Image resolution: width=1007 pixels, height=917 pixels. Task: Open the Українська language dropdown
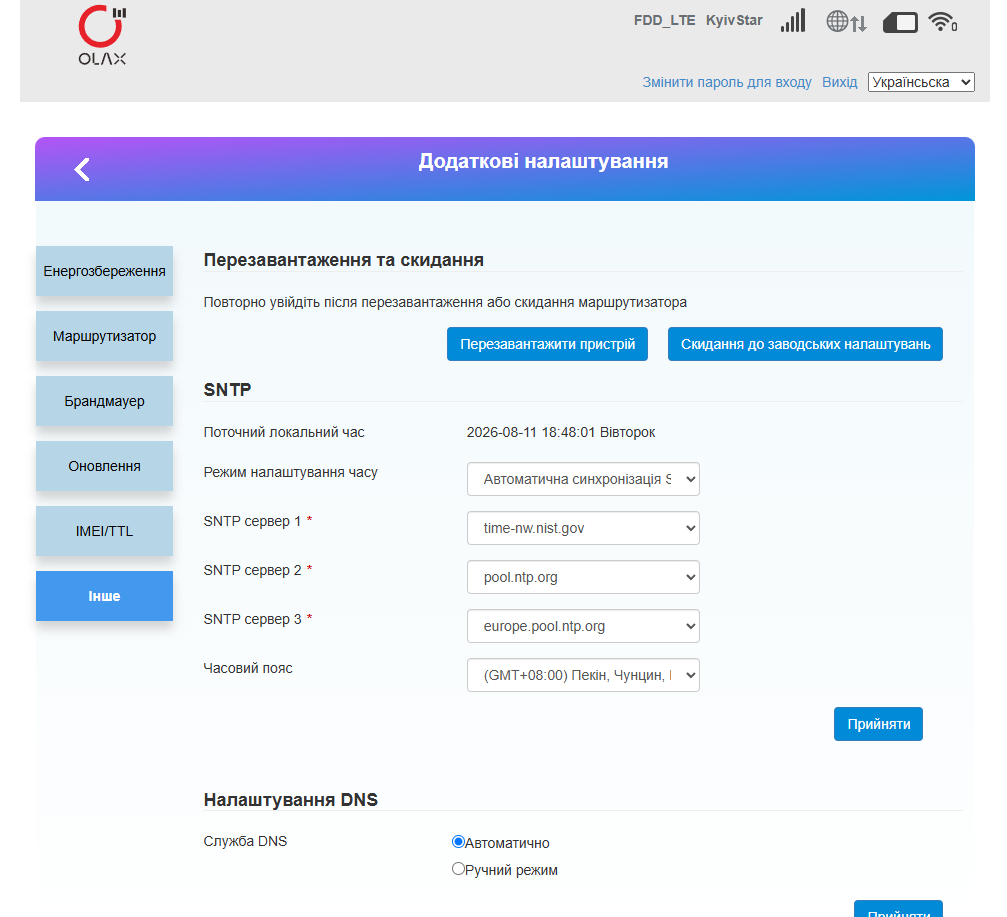coord(921,82)
